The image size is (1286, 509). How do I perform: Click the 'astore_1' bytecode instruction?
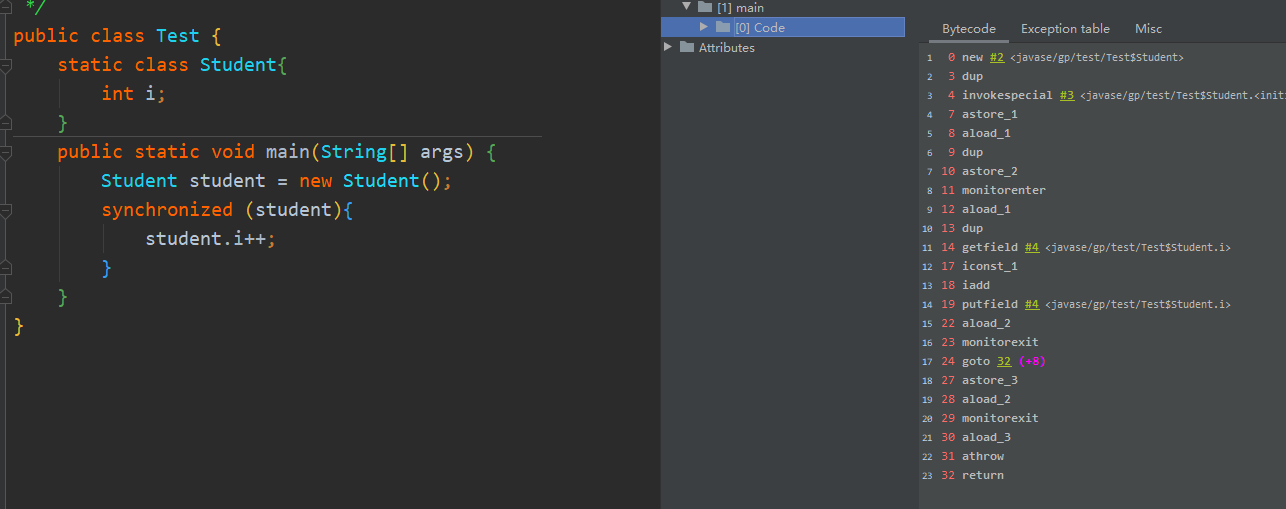(989, 115)
